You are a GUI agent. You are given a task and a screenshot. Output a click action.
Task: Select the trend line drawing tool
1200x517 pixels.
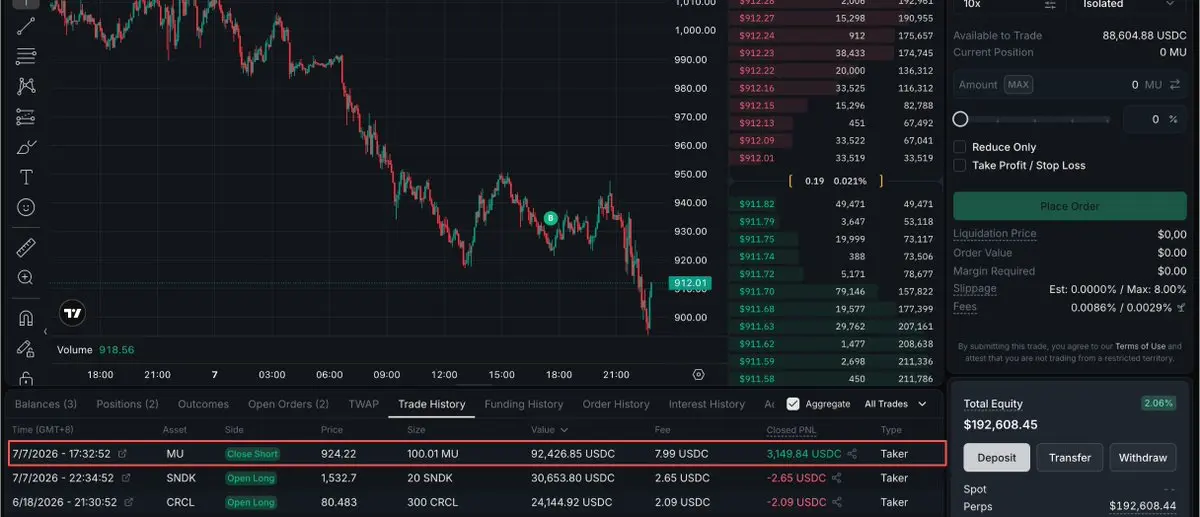click(x=27, y=26)
